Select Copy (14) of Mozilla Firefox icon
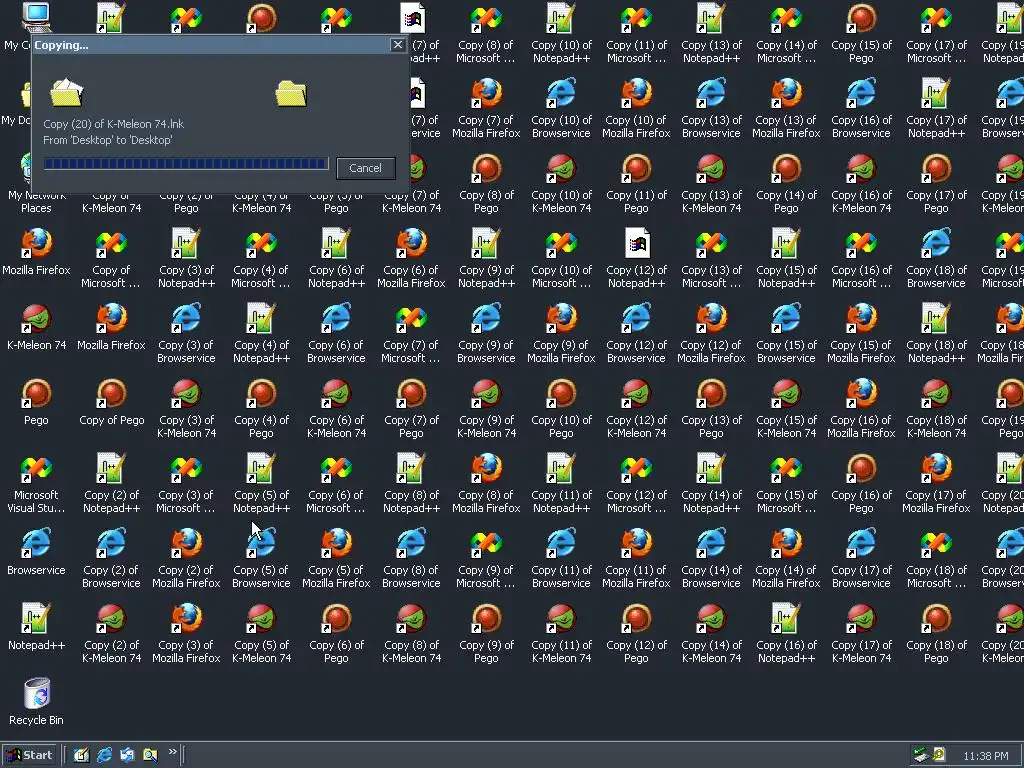 pyautogui.click(x=786, y=543)
